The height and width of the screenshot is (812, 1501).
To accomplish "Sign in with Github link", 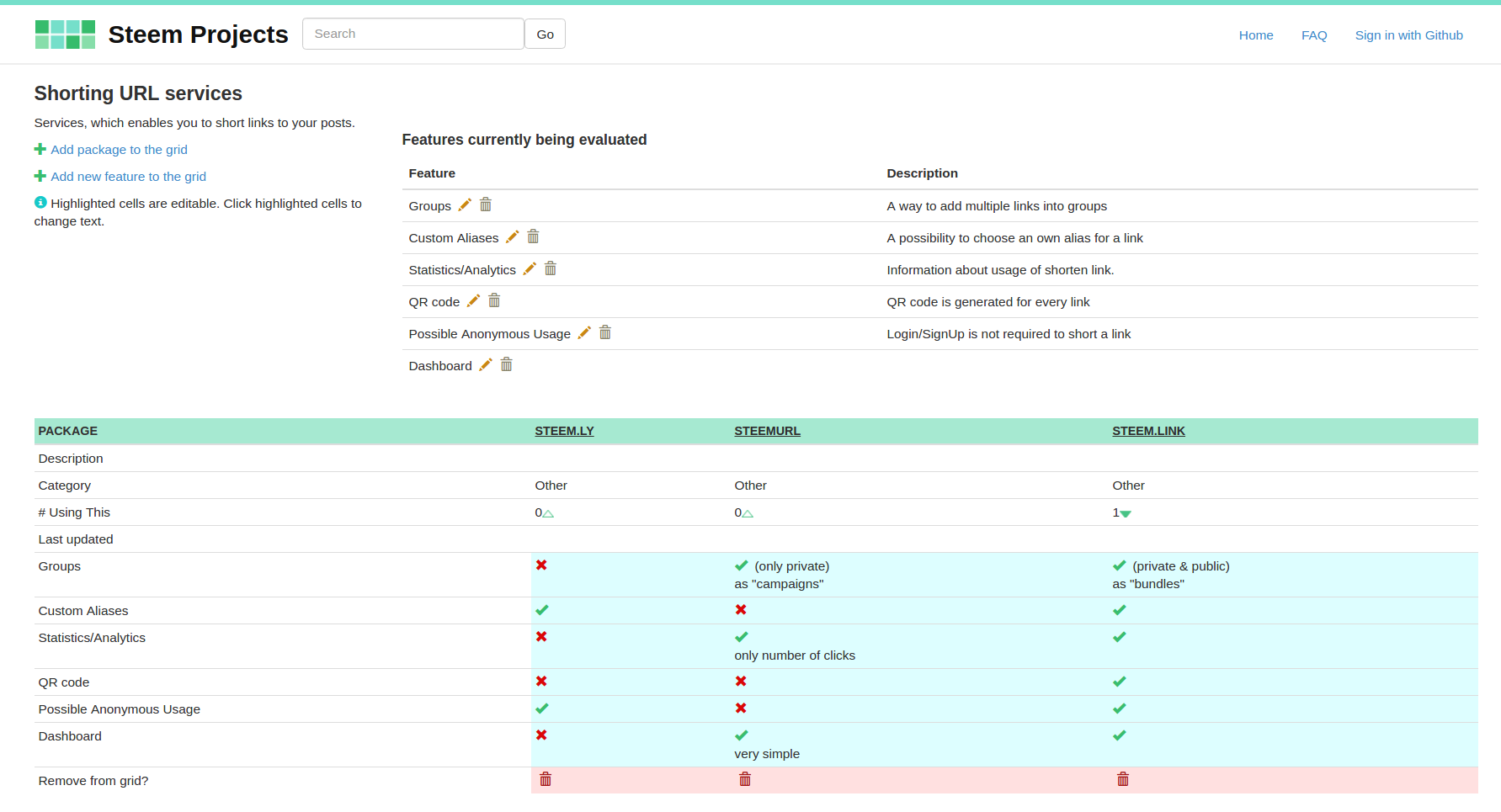I will click(1409, 35).
